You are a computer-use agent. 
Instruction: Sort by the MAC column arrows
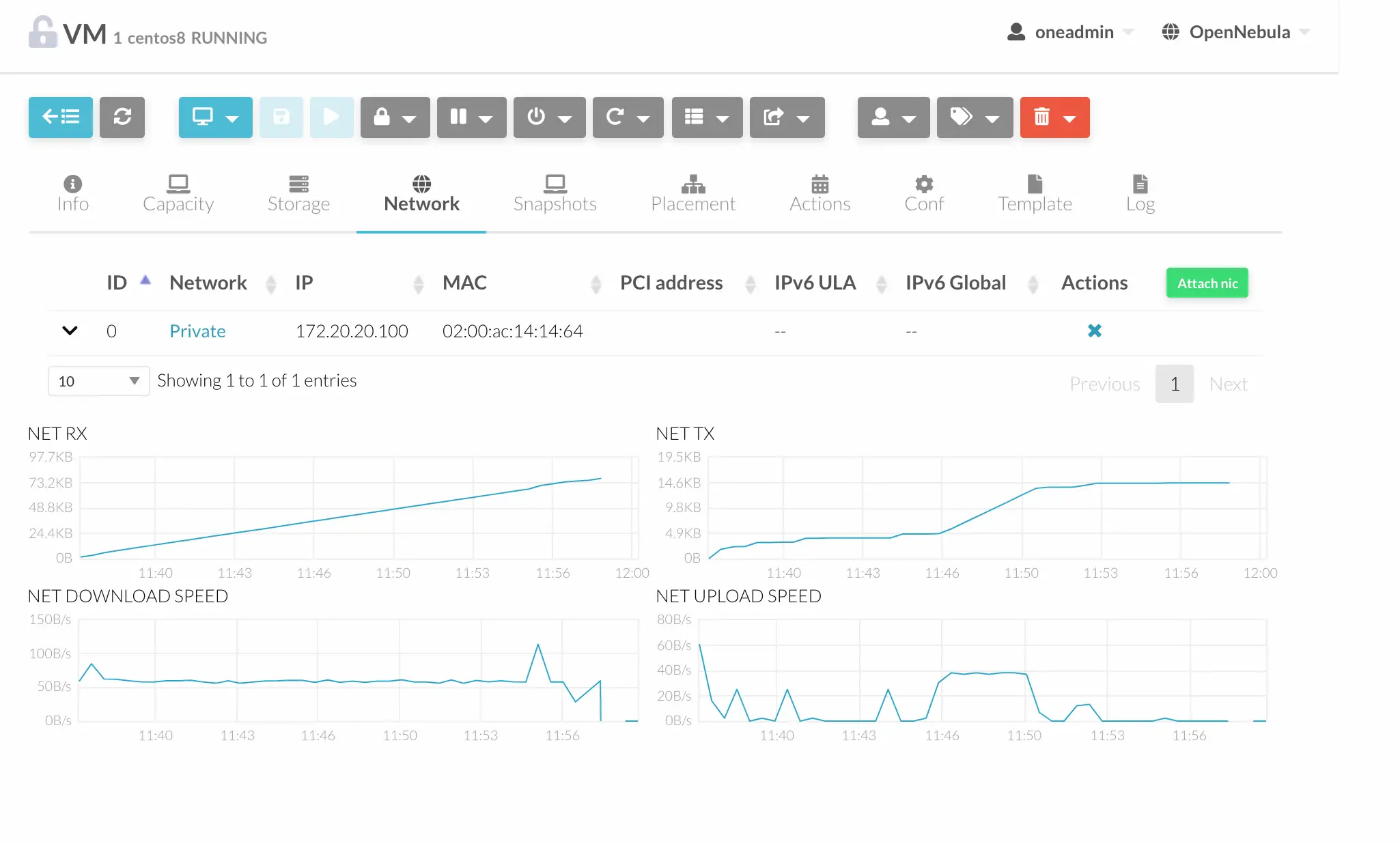coord(596,284)
